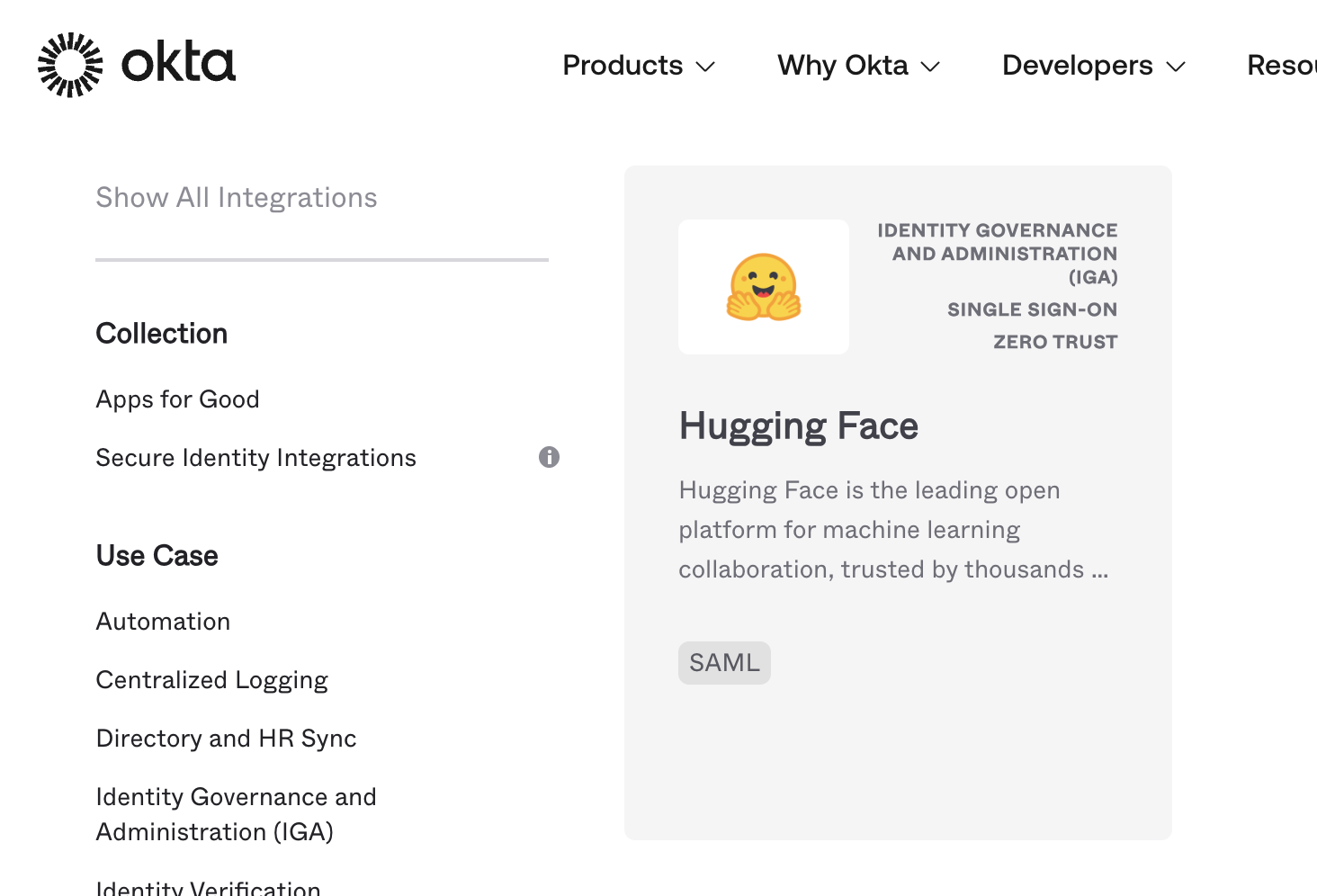
Task: Select Apps for Good collection
Action: tap(178, 399)
